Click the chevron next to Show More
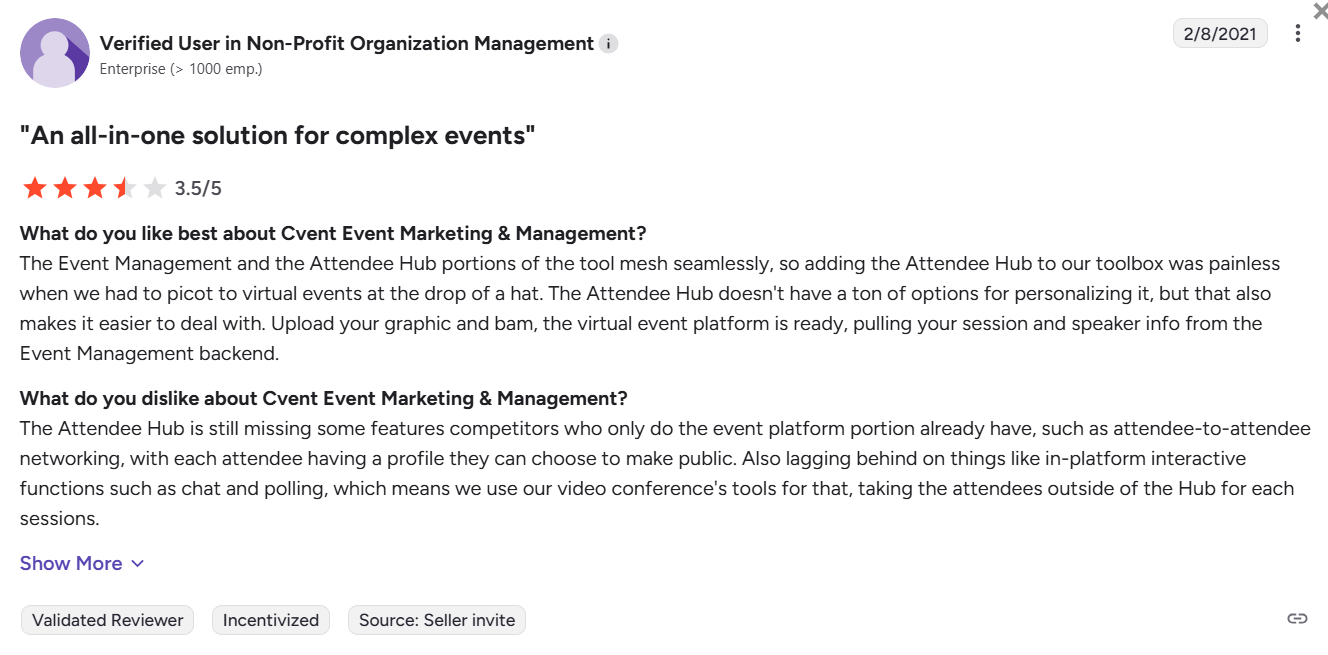The height and width of the screenshot is (655, 1328). (138, 563)
